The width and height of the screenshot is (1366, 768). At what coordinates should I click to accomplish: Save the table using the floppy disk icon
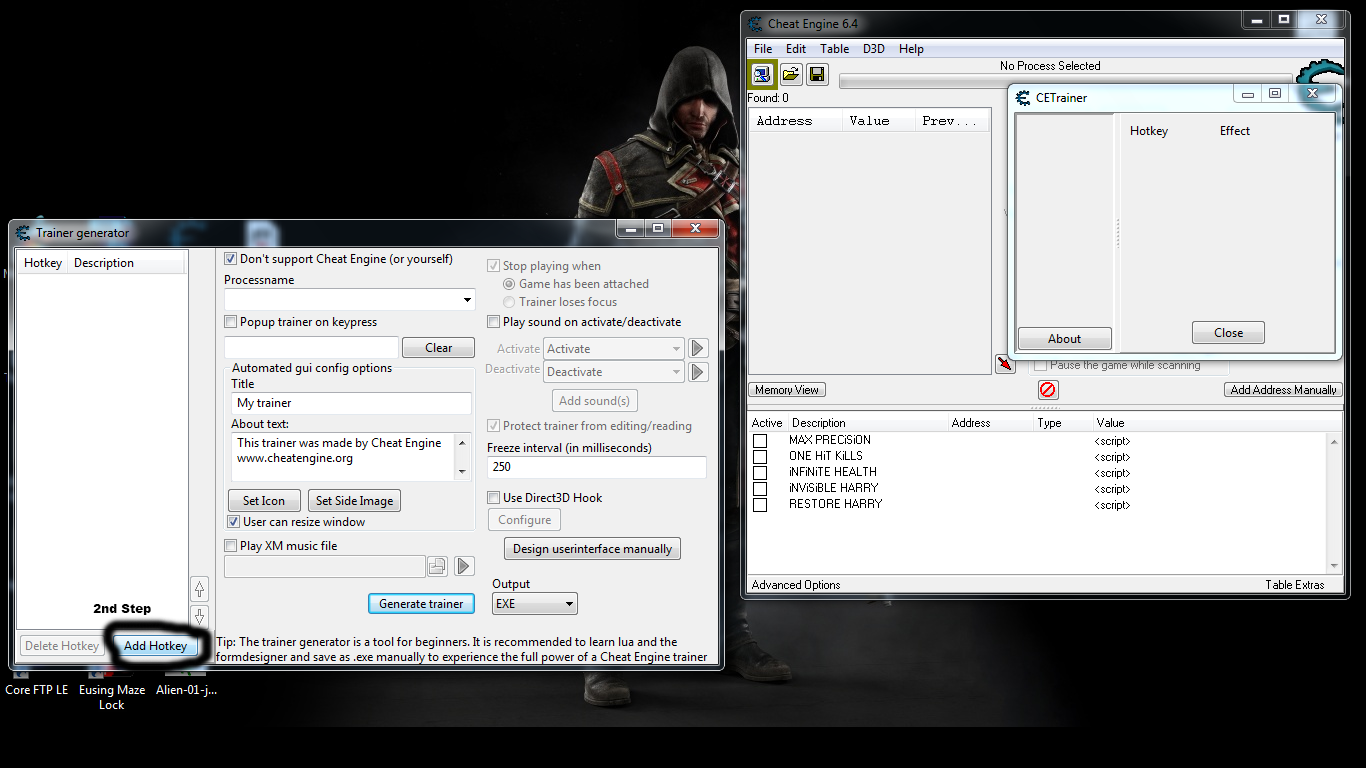click(817, 74)
